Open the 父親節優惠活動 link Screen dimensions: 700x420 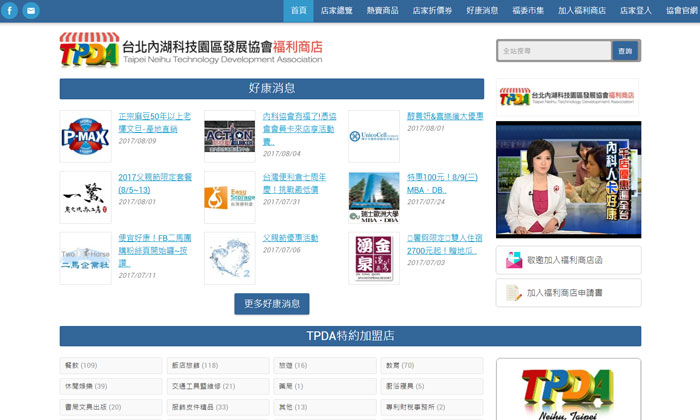click(290, 238)
